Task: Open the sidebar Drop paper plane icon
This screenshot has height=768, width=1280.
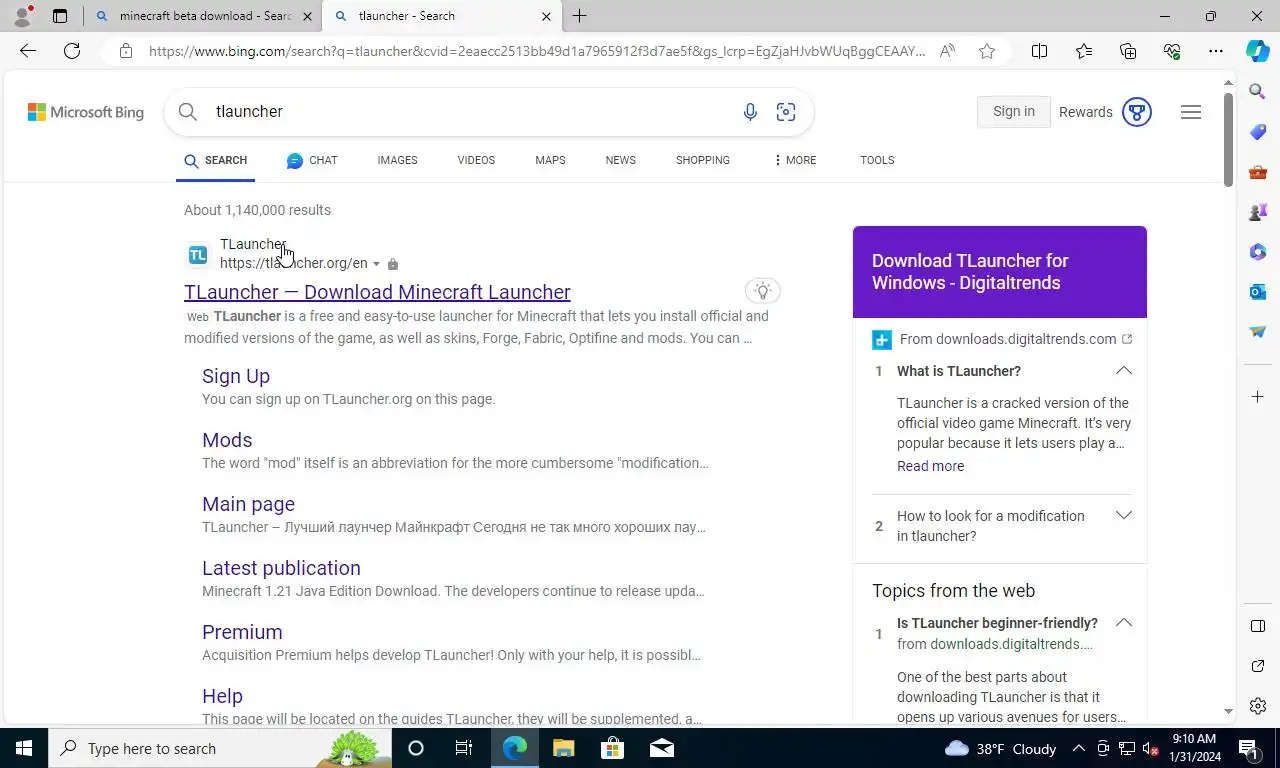Action: pos(1258,332)
